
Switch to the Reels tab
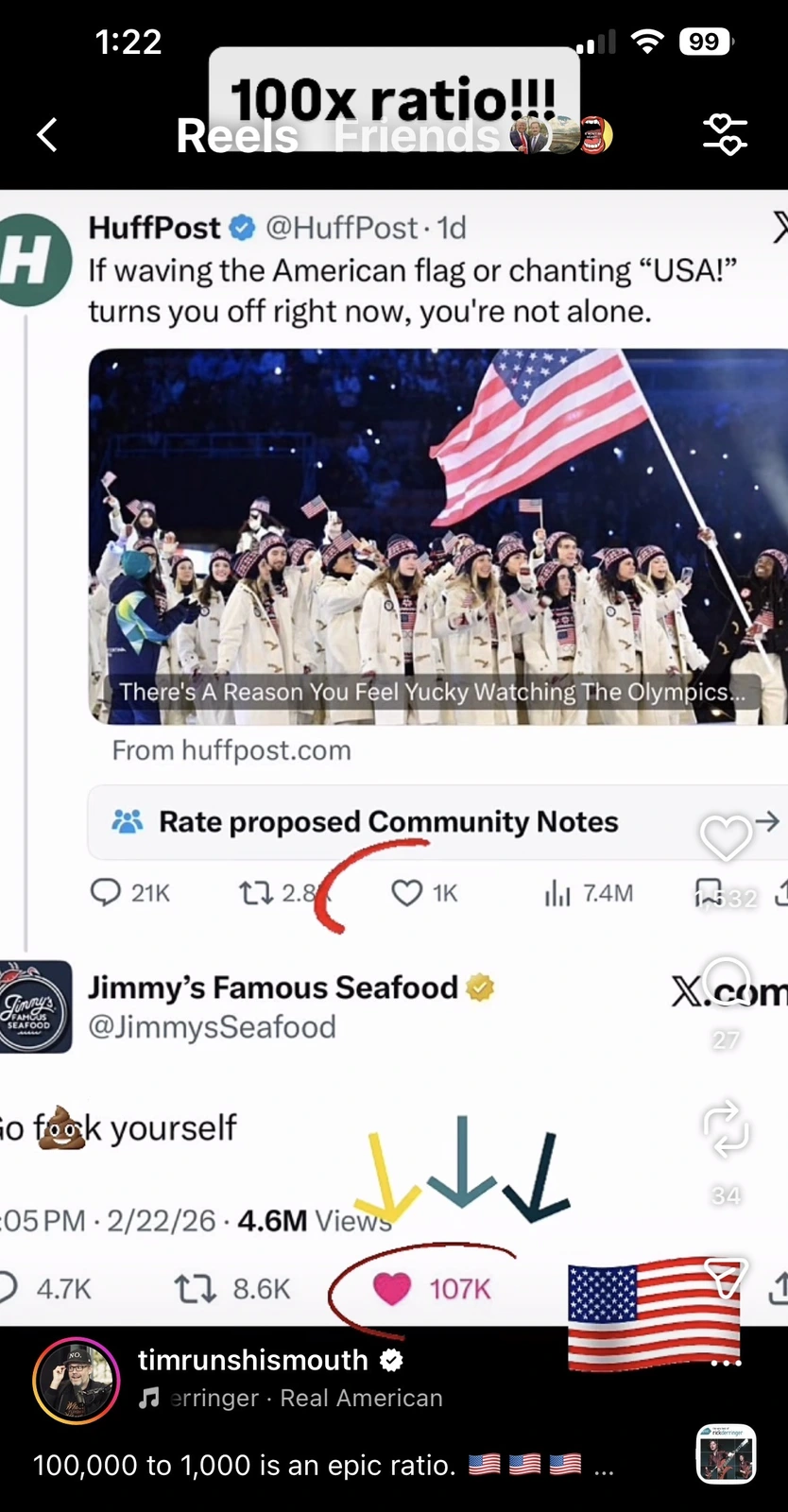pos(237,136)
